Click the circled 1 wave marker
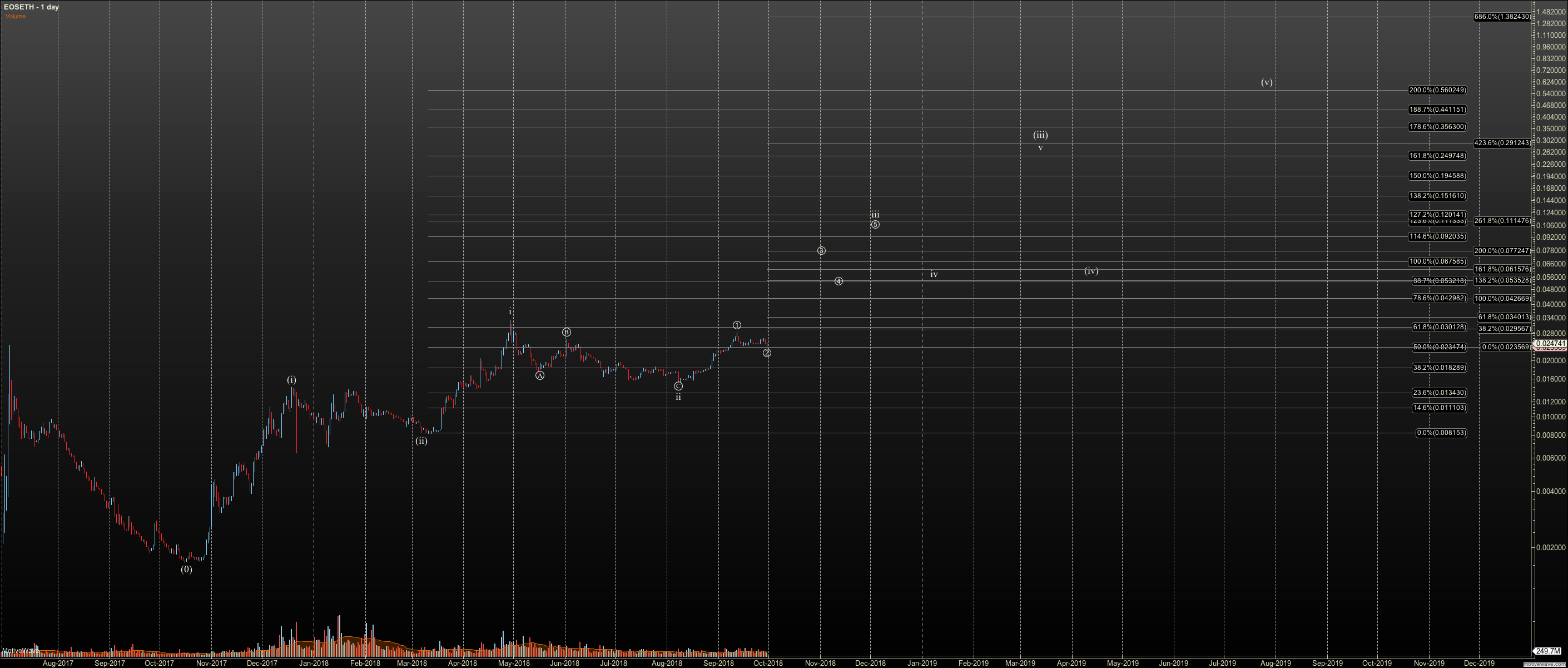 (737, 325)
